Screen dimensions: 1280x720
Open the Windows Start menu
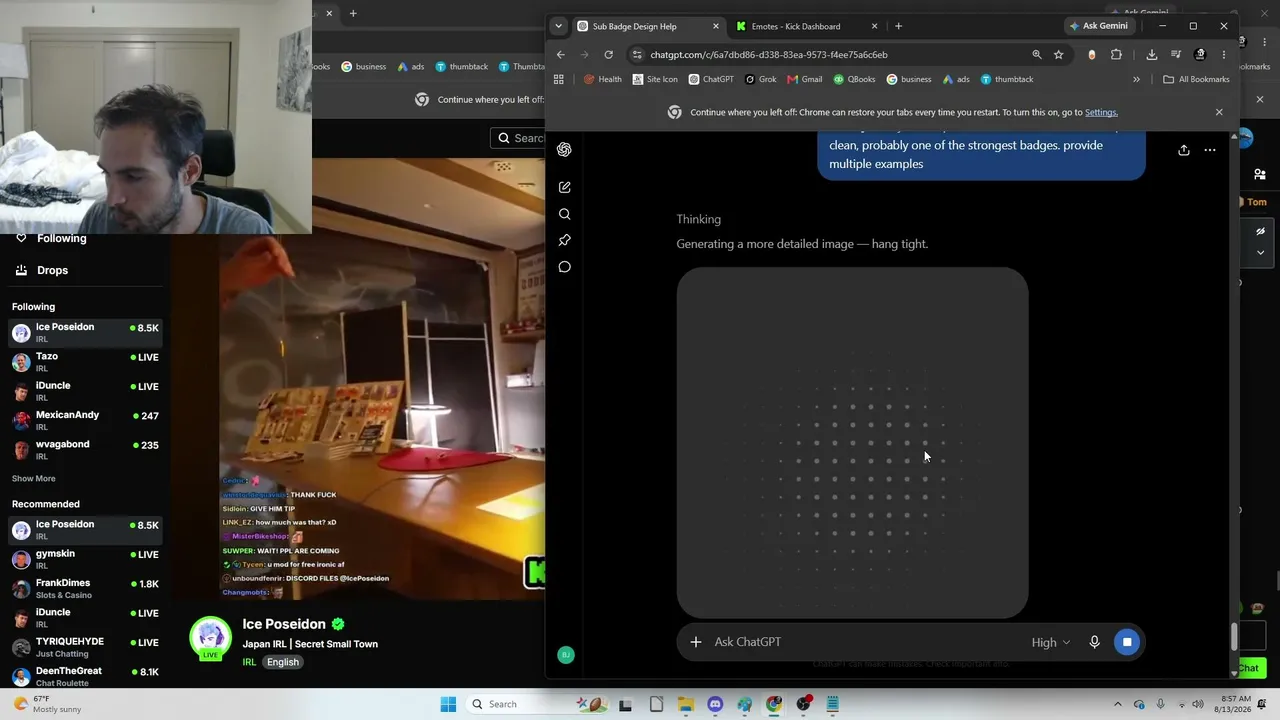(x=448, y=704)
